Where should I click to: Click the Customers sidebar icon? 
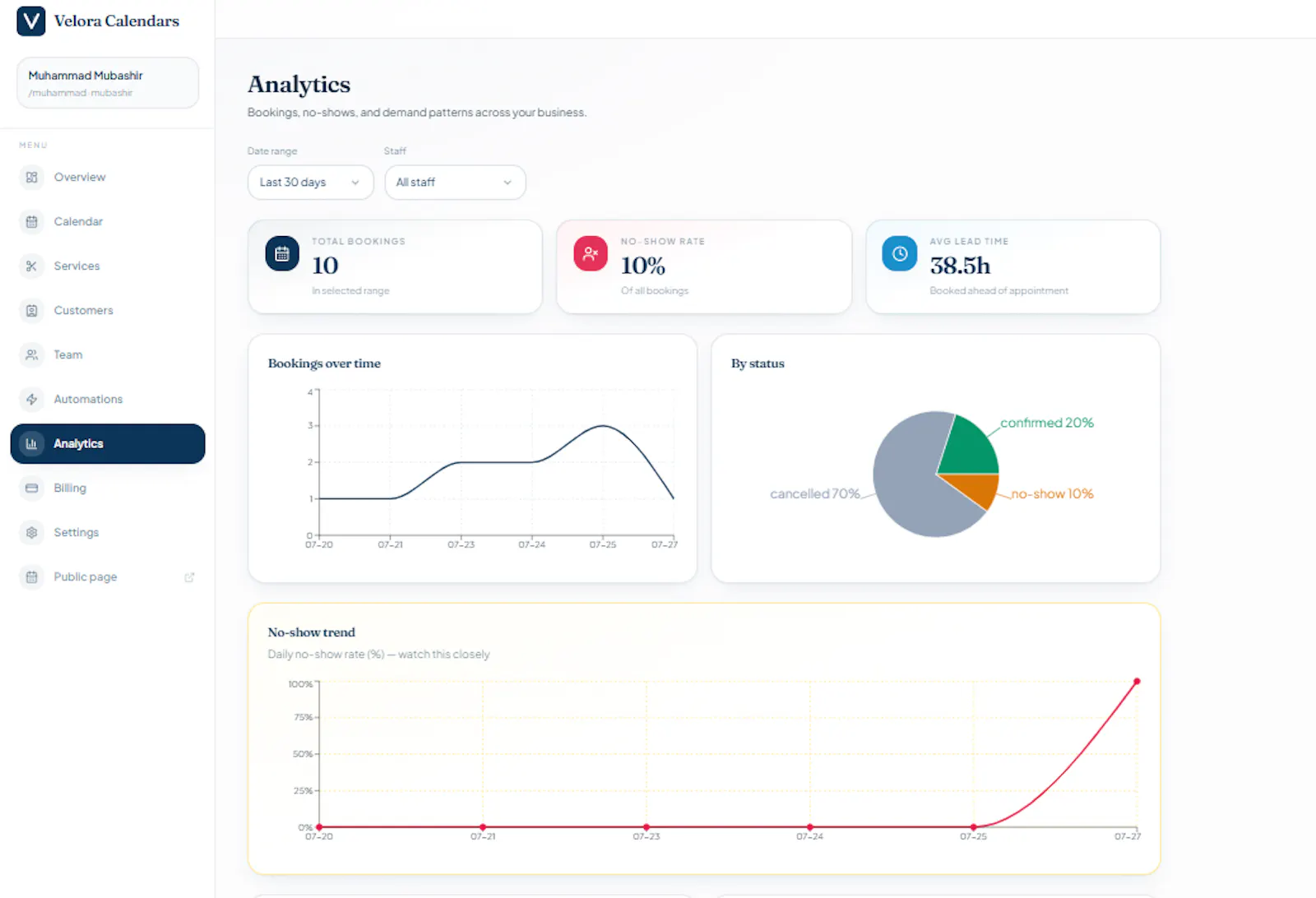click(x=31, y=310)
